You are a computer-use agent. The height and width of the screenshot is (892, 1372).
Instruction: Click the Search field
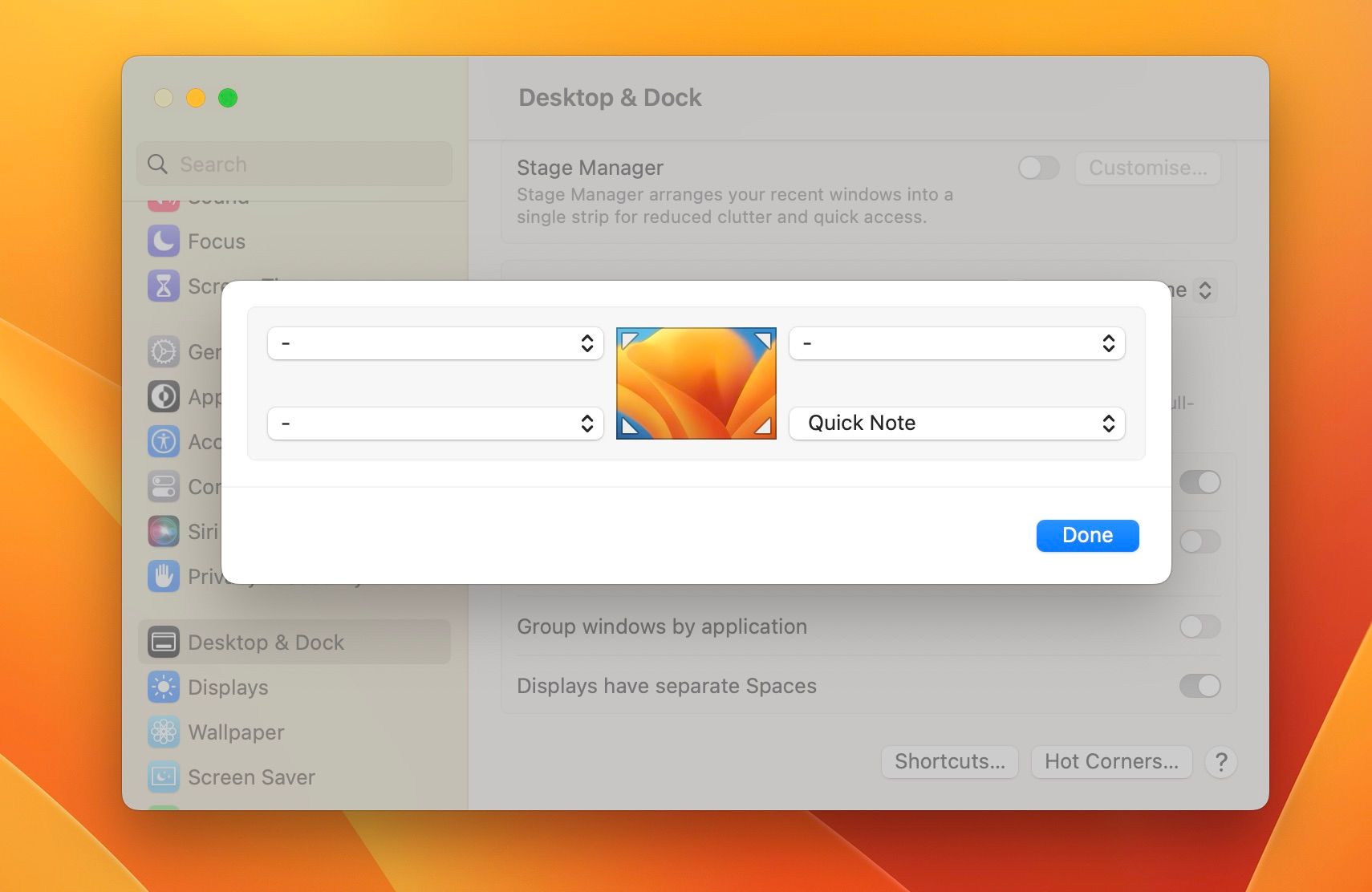[x=305, y=164]
